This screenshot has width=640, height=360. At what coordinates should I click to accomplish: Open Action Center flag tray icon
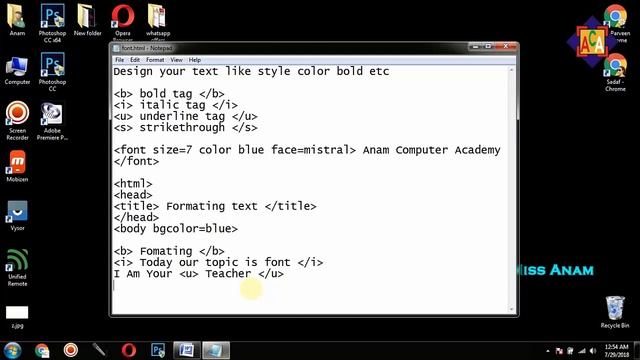pyautogui.click(x=559, y=351)
